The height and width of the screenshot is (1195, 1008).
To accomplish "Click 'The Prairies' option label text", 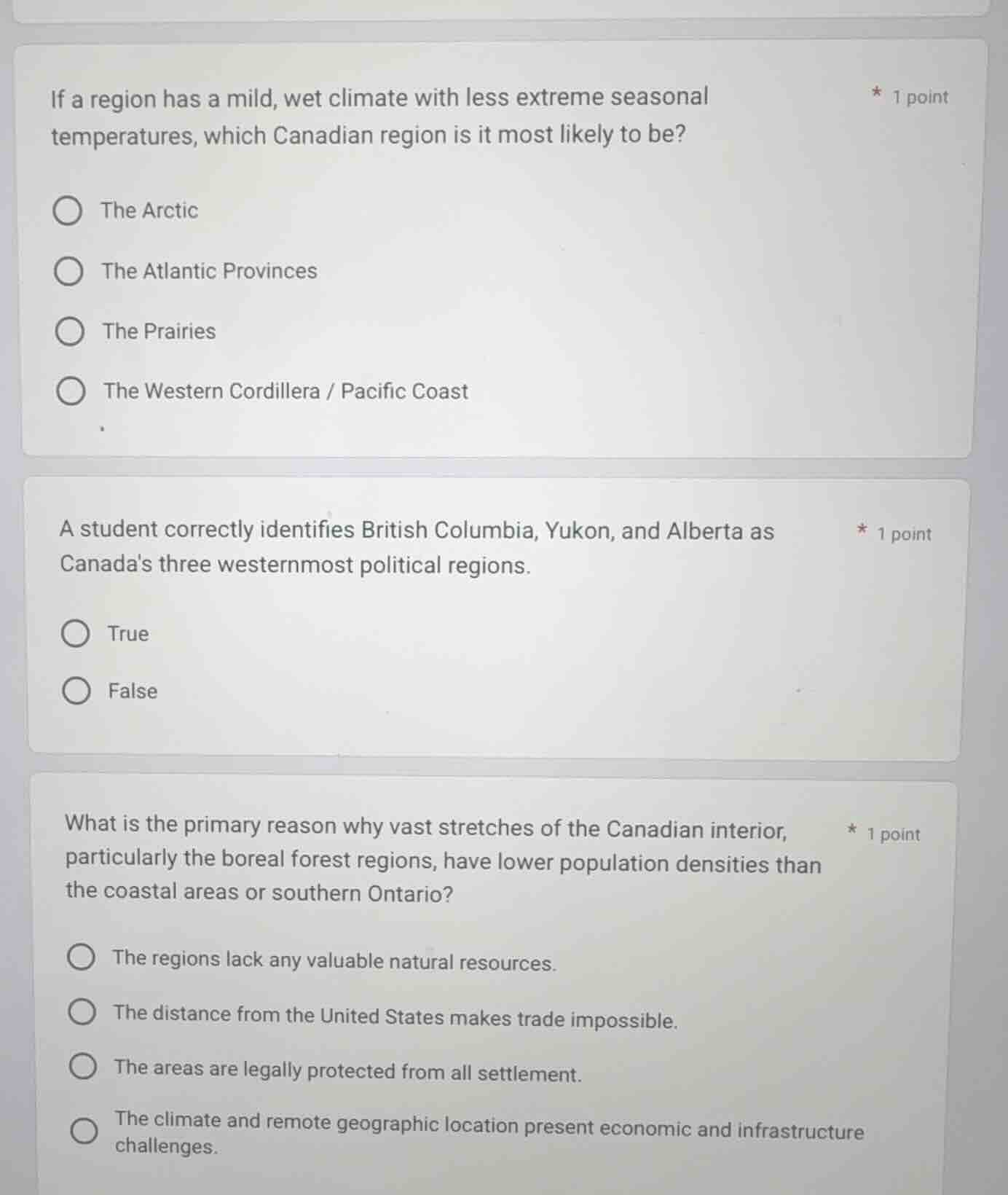I will (160, 332).
